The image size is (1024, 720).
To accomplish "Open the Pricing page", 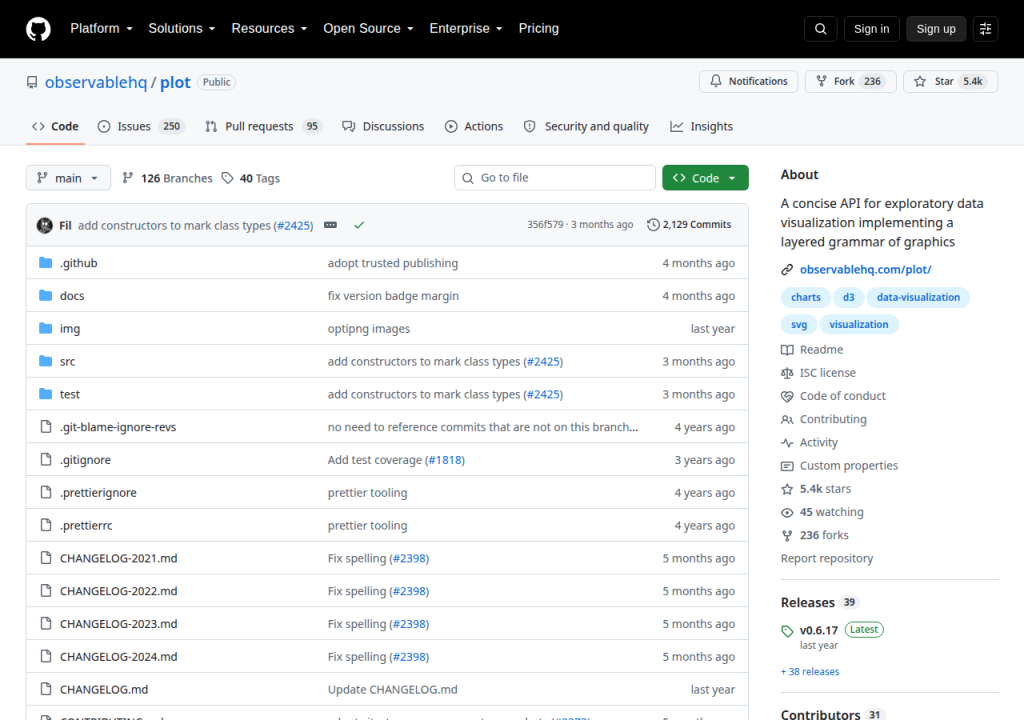I will click(x=539, y=29).
